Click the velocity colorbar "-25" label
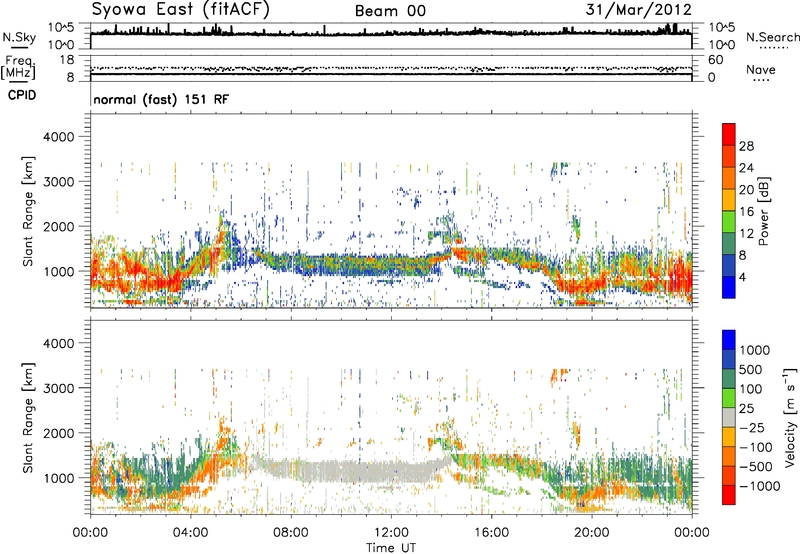Viewport: 800px width, 554px height. 752,428
